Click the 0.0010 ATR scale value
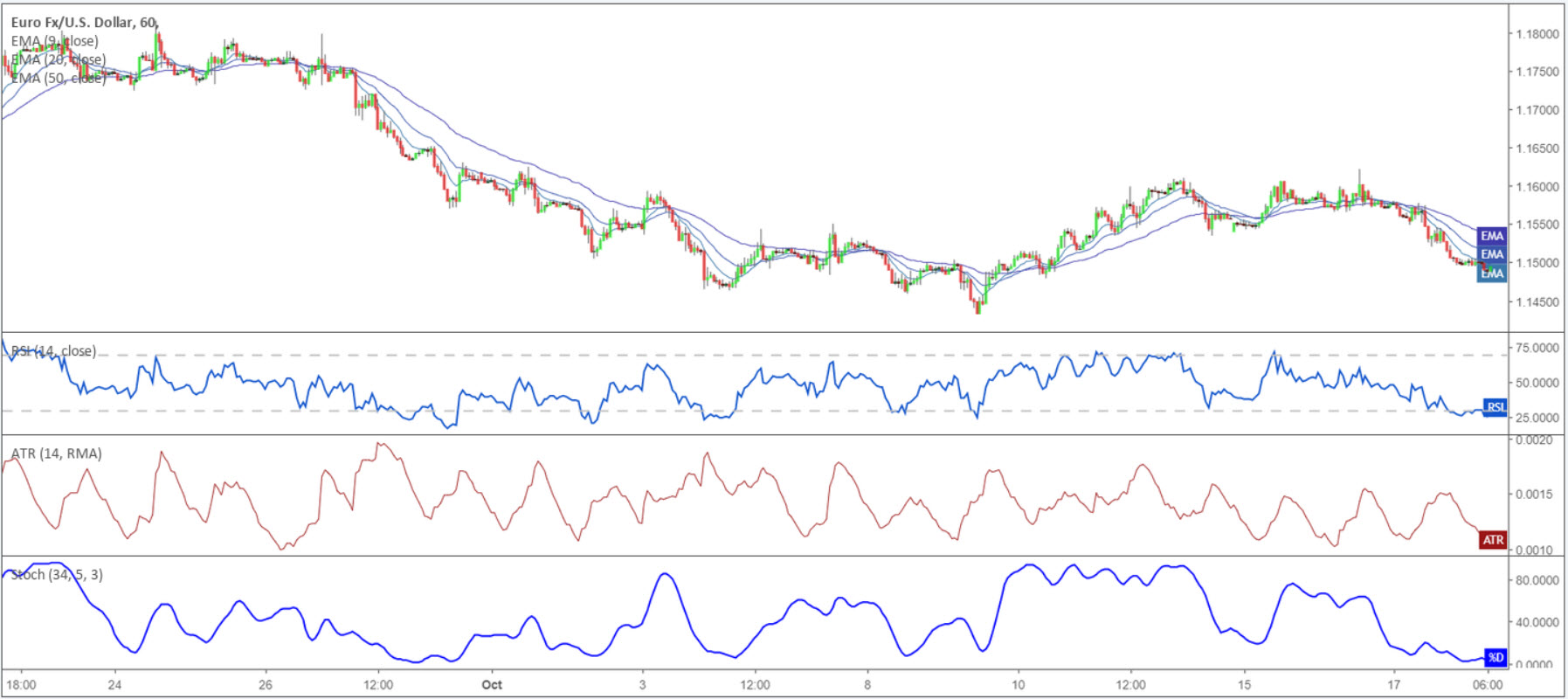1568x699 pixels. 1534,550
